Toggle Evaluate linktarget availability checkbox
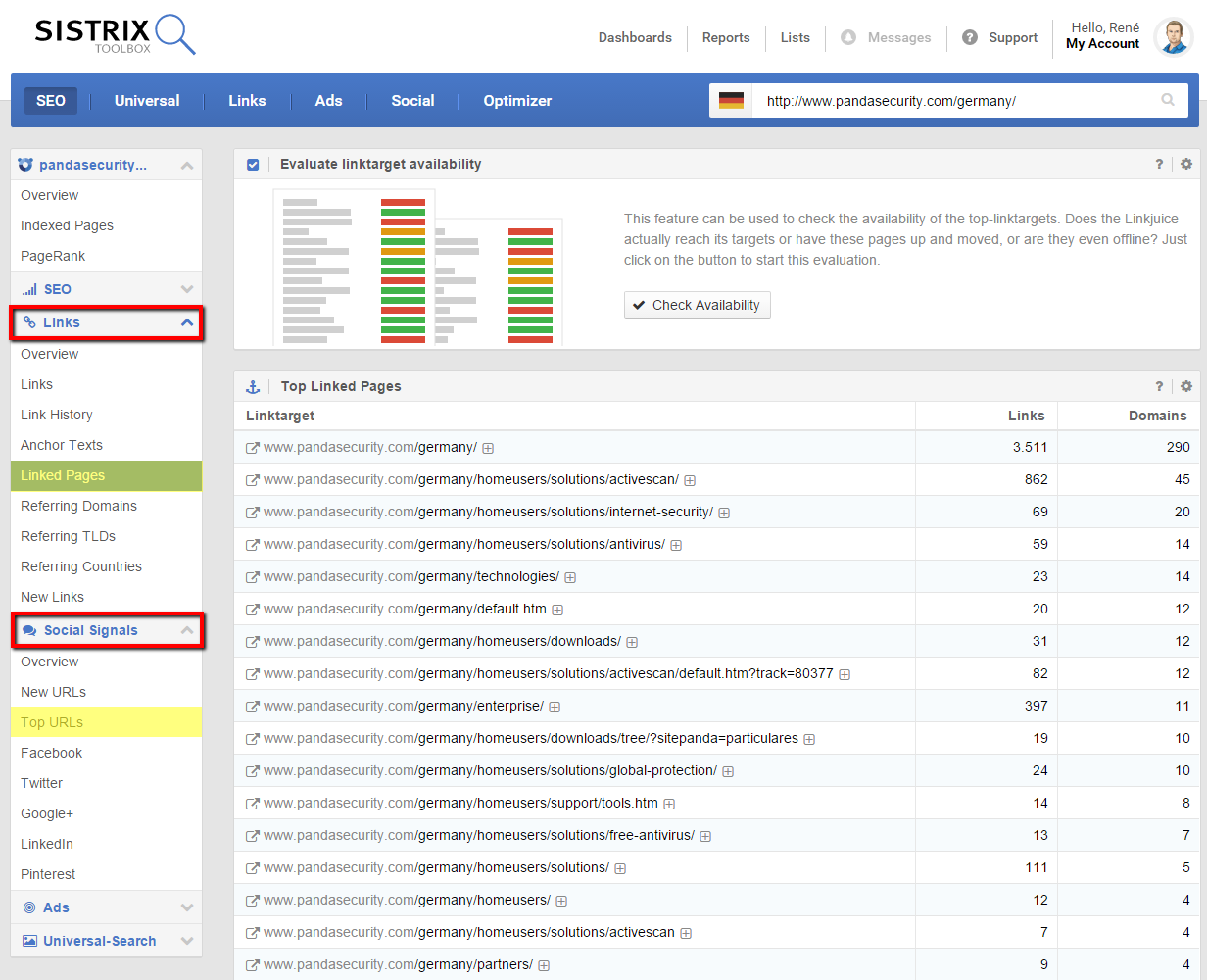Screen dimensions: 1207x980 [253, 164]
